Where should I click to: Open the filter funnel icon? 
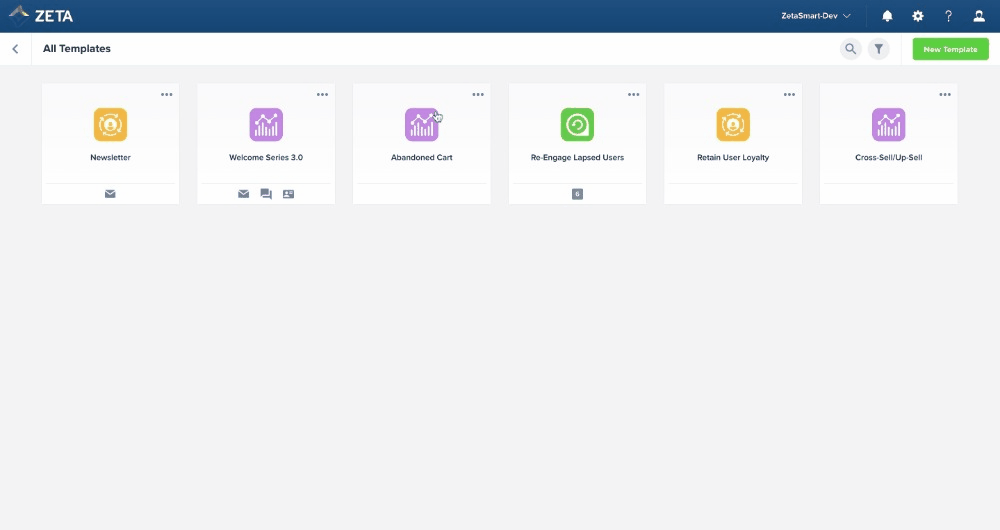click(x=878, y=49)
